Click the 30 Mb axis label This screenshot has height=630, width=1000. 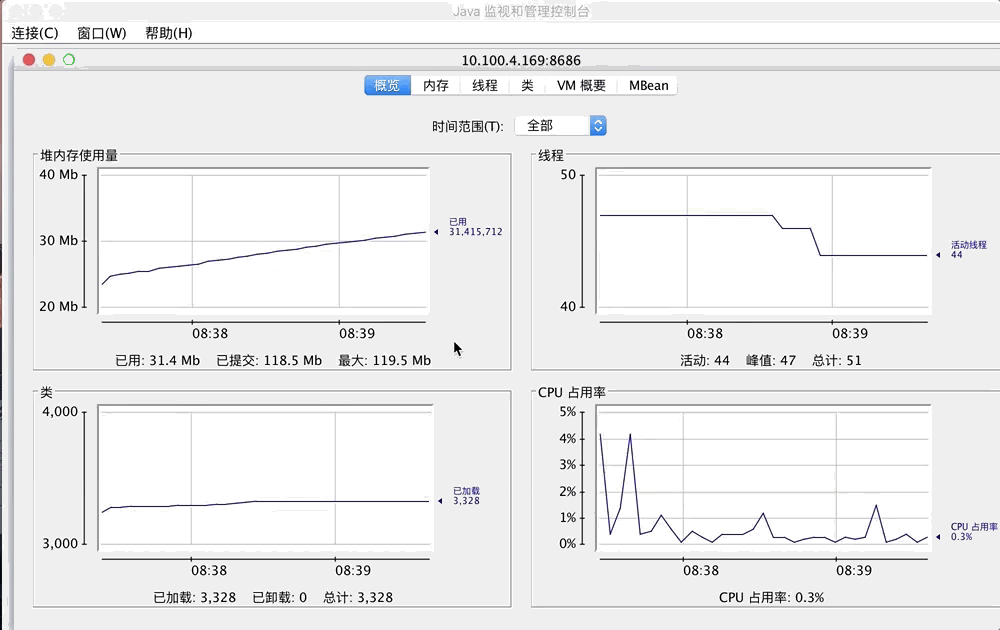(59, 240)
